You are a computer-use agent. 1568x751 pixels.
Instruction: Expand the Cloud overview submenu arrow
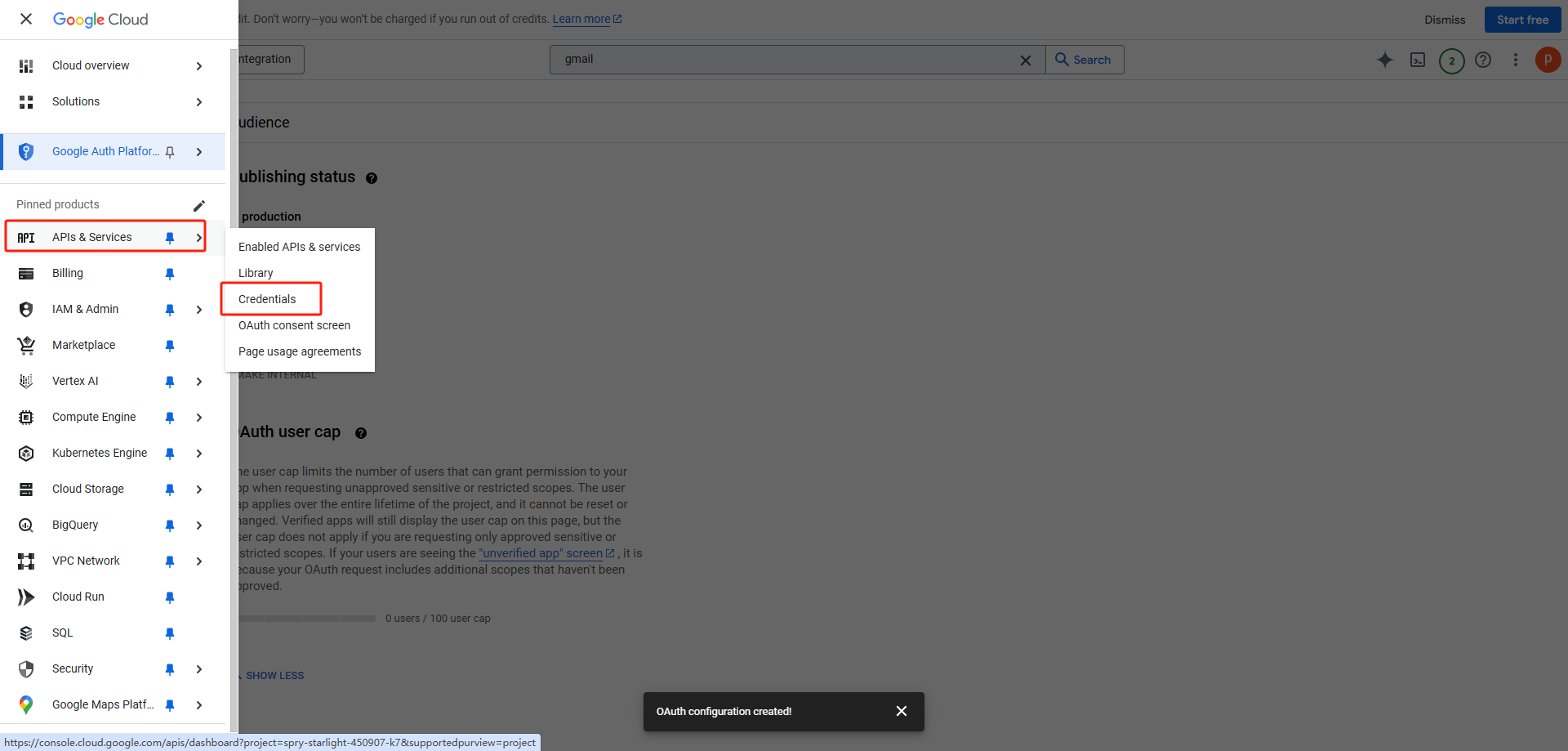(x=198, y=66)
